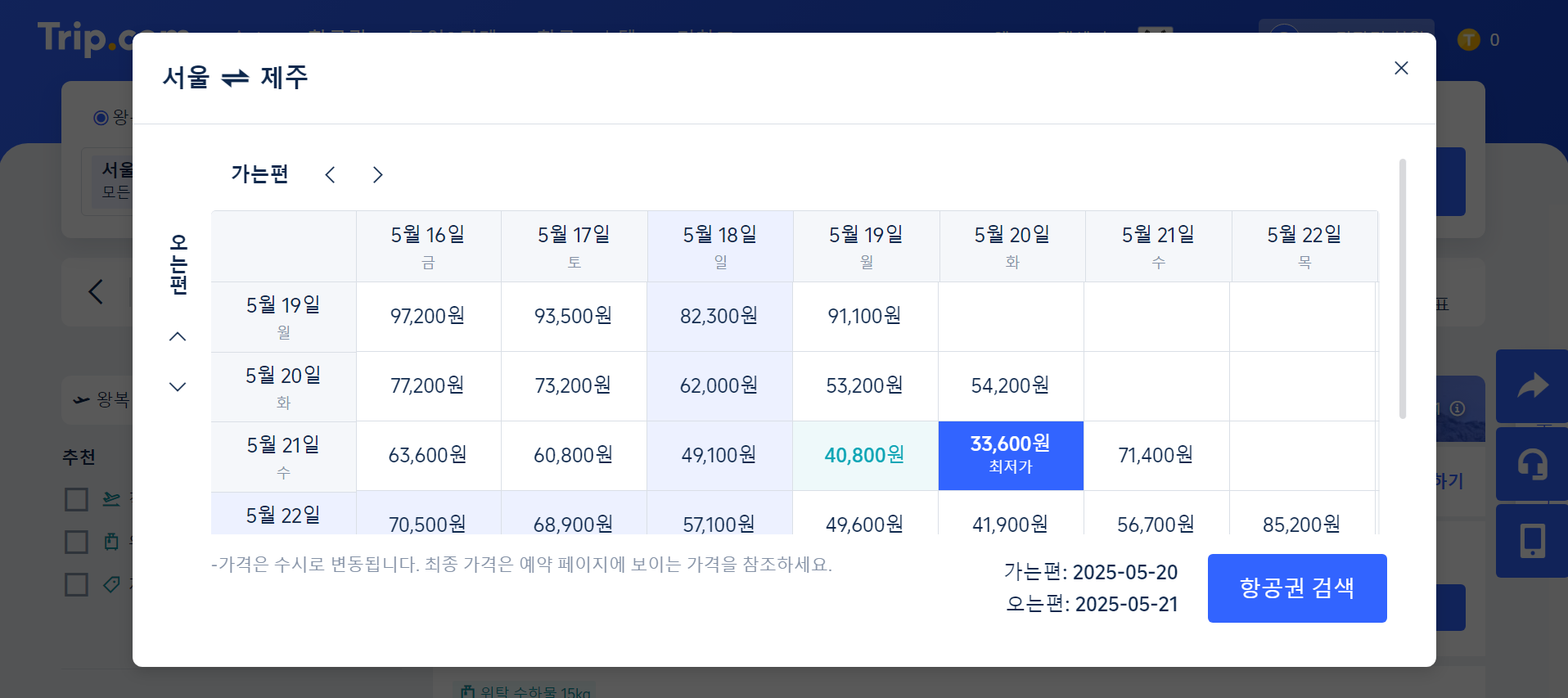The width and height of the screenshot is (1568, 698).
Task: Click the 5월 18일 일 column header
Action: (x=719, y=246)
